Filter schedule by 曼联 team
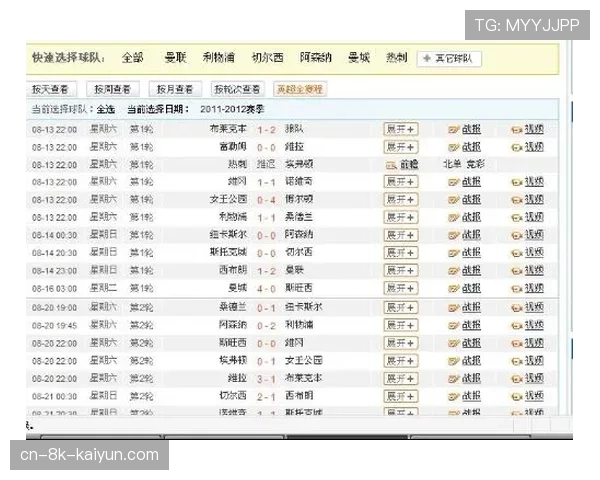This screenshot has height=480, width=600. [x=175, y=58]
